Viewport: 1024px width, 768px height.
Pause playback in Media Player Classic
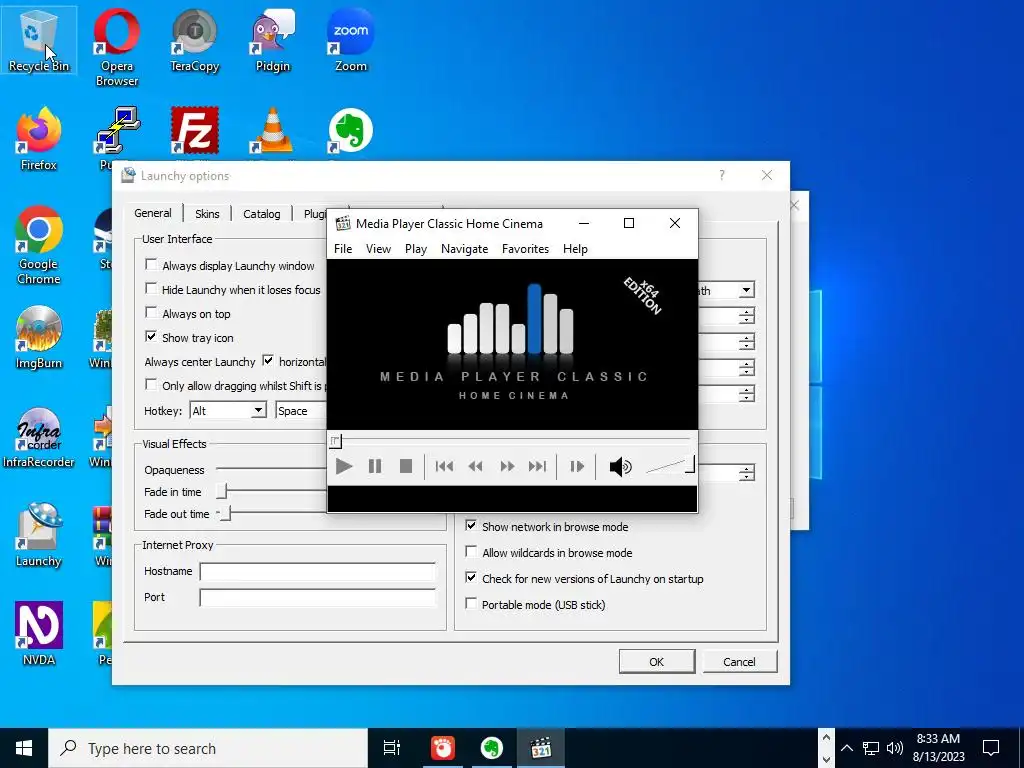click(x=375, y=466)
